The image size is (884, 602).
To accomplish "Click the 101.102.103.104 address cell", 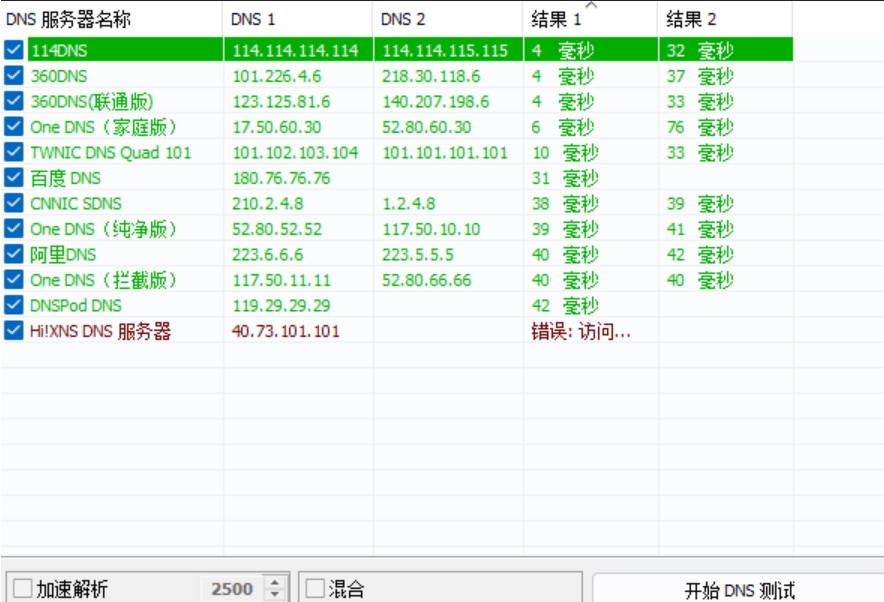I will (298, 152).
